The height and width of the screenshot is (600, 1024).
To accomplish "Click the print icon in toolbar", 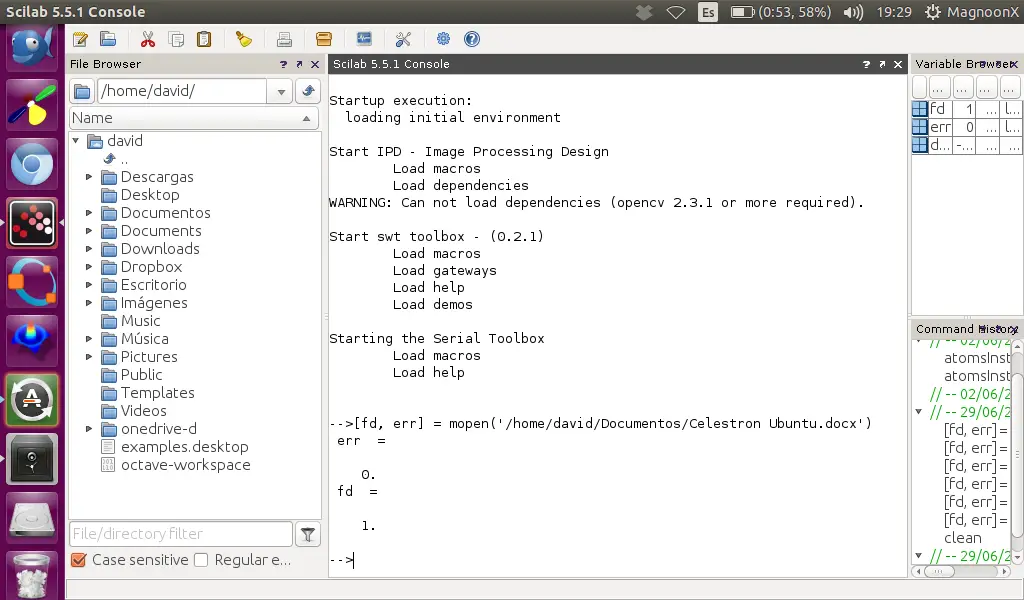I will [x=284, y=39].
